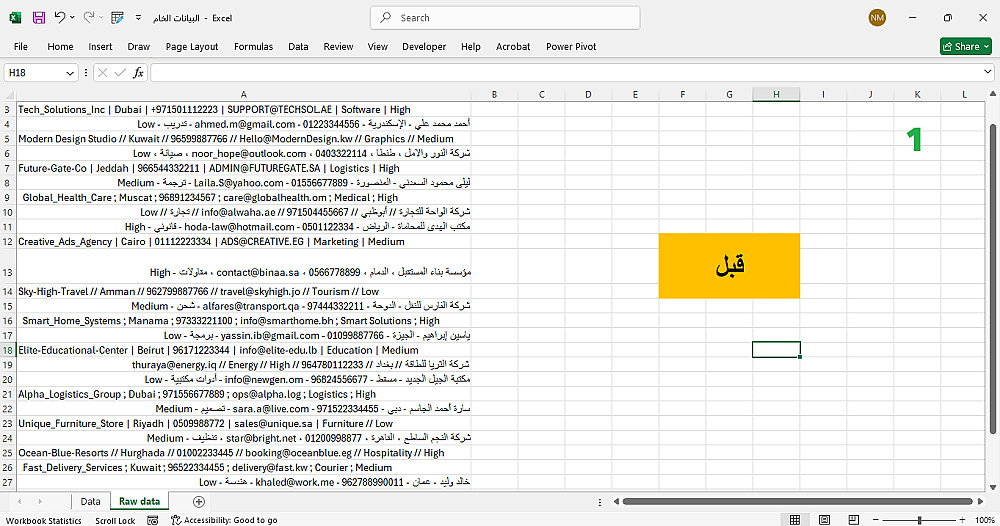Open the Page Layout tab
Viewport: 1000px width, 526px height.
click(192, 47)
